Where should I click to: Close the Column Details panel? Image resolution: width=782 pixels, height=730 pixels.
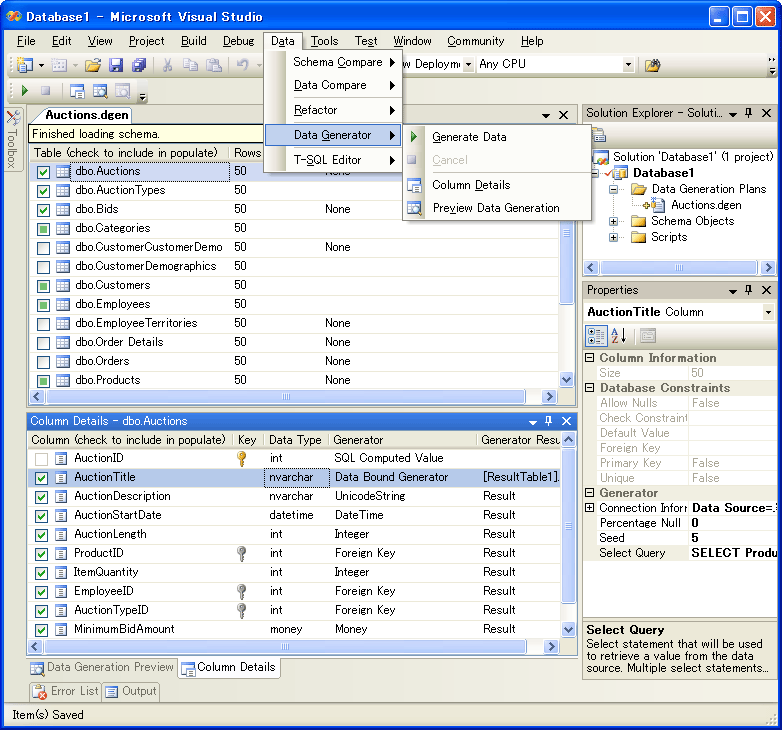pos(567,421)
